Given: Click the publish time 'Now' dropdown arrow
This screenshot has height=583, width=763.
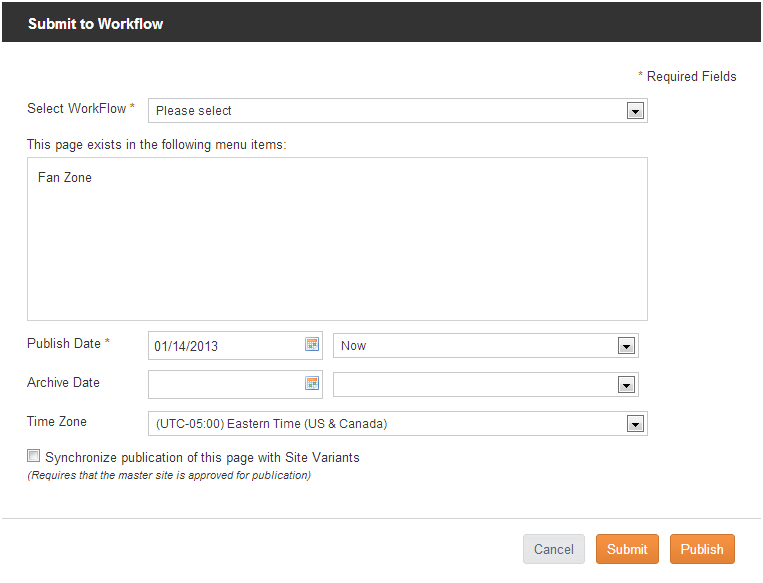Looking at the screenshot, I should click(626, 346).
